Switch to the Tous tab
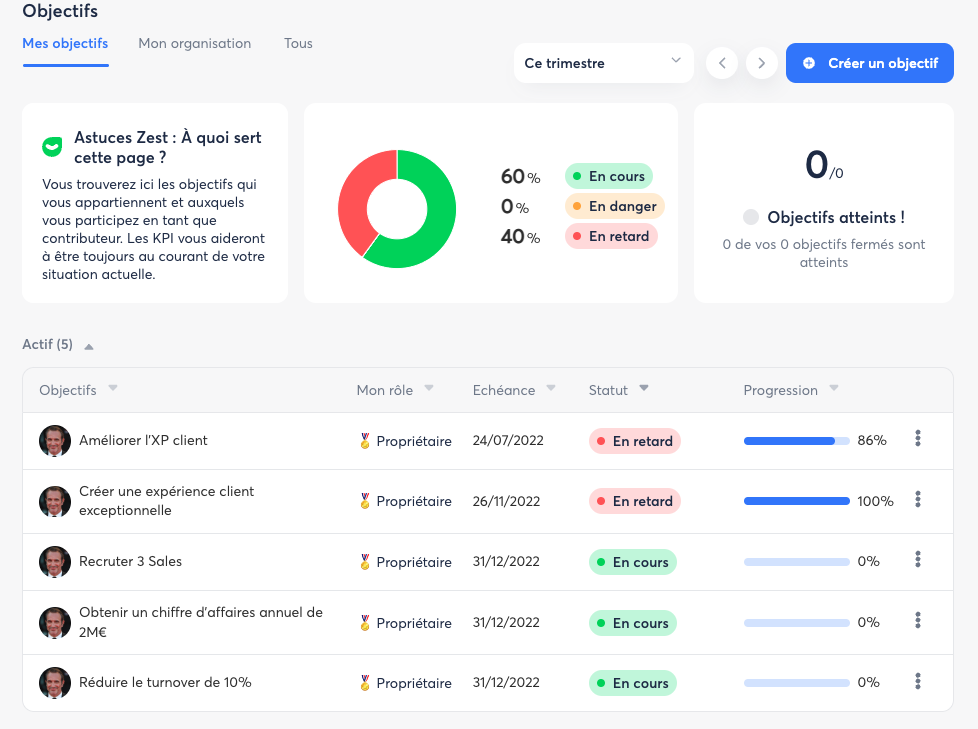Screen dimensions: 978x729 298,44
